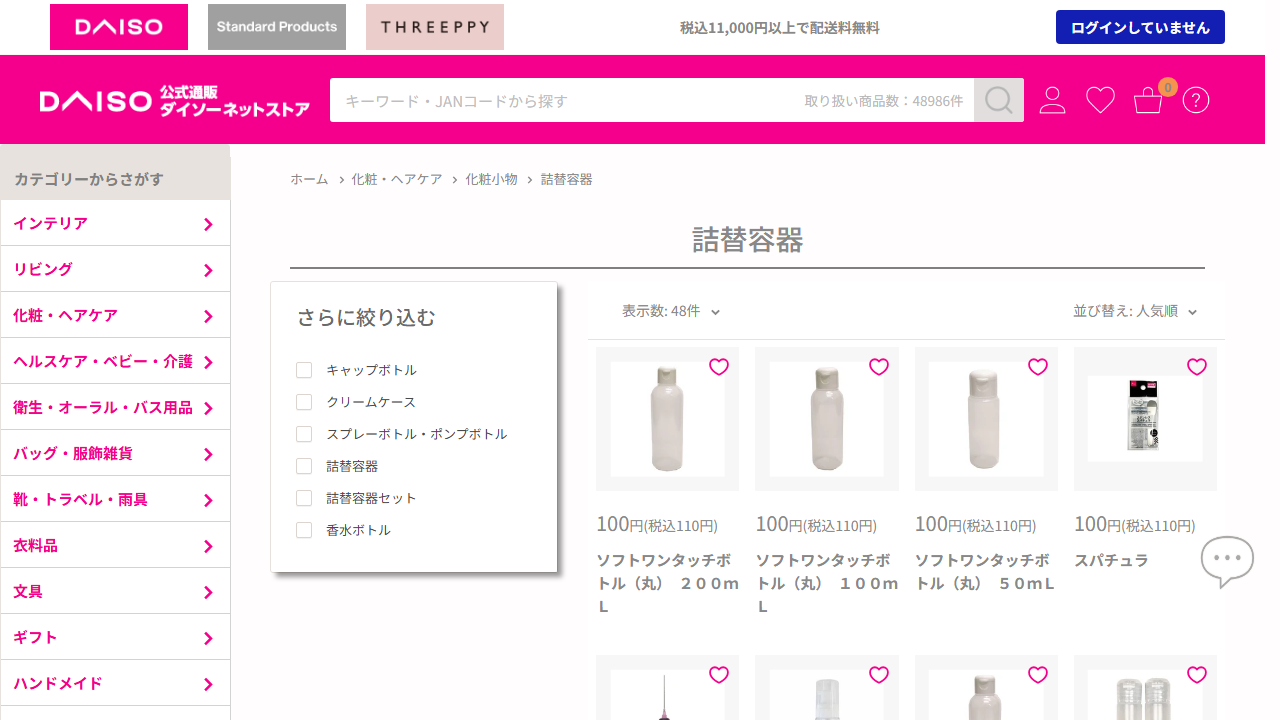Screen dimensions: 1280x720
Task: Favorite the ソフトワンタッチボトル 100mL product
Action: (879, 367)
